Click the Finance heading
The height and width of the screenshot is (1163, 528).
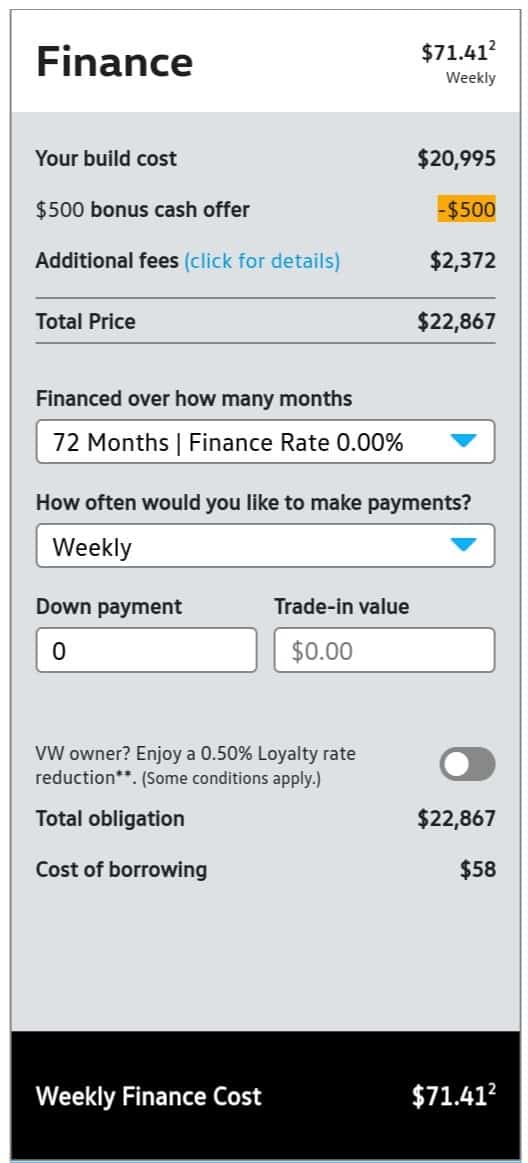pos(114,62)
